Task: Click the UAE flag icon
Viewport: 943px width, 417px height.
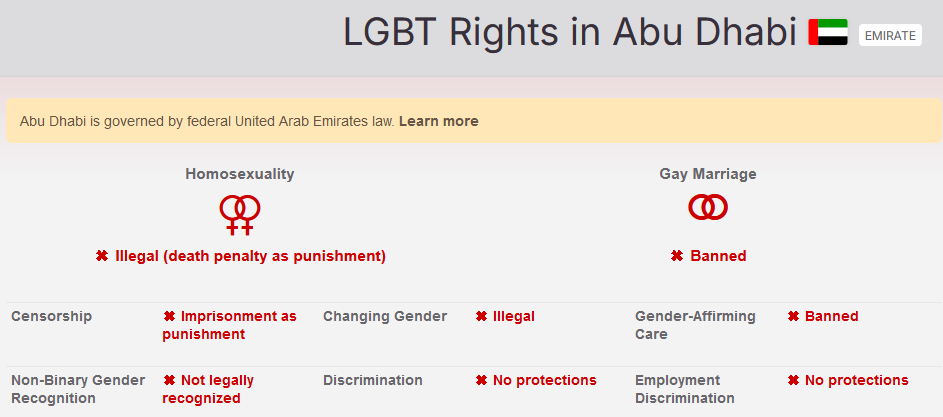Action: point(828,32)
